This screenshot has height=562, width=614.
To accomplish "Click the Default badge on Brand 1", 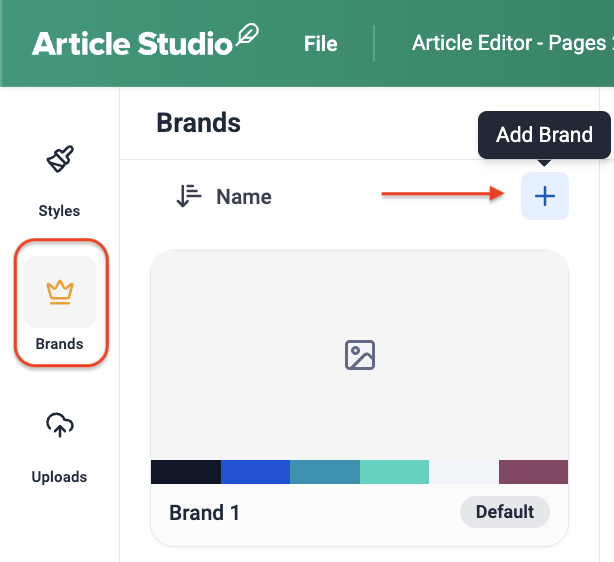I will click(x=504, y=512).
